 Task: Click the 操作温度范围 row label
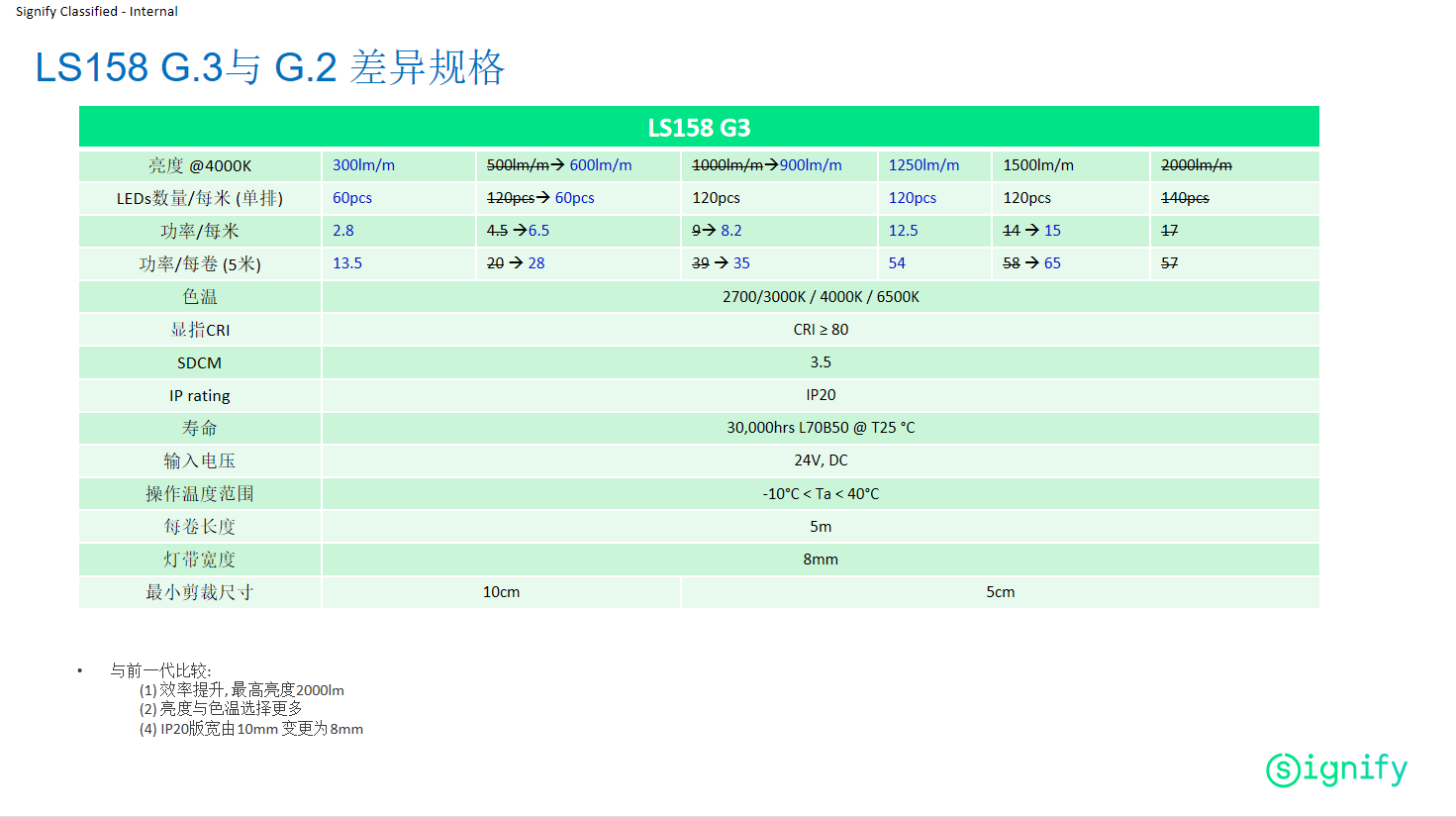[200, 493]
